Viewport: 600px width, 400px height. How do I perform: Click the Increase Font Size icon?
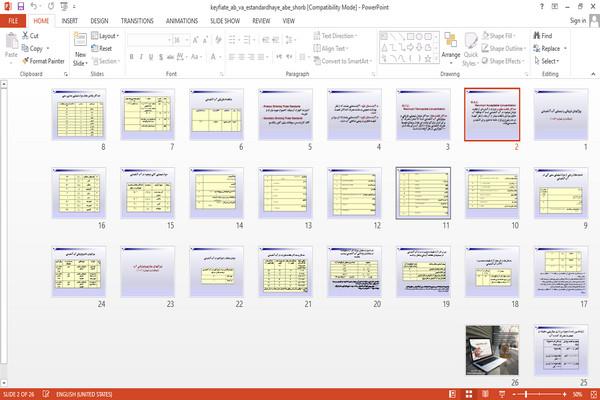[196, 40]
